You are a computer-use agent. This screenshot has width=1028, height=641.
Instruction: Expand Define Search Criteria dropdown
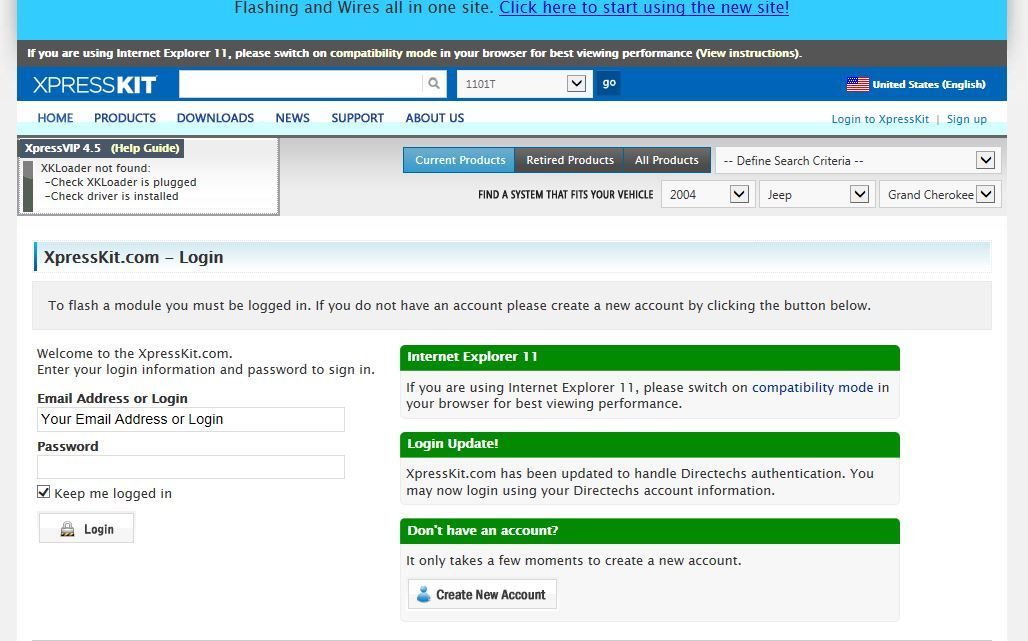[856, 160]
